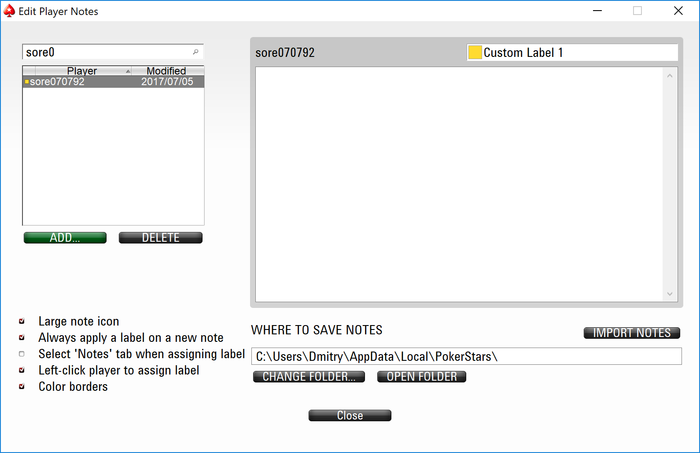Toggle Always apply a label on new note
This screenshot has width=700, height=453.
click(x=21, y=338)
